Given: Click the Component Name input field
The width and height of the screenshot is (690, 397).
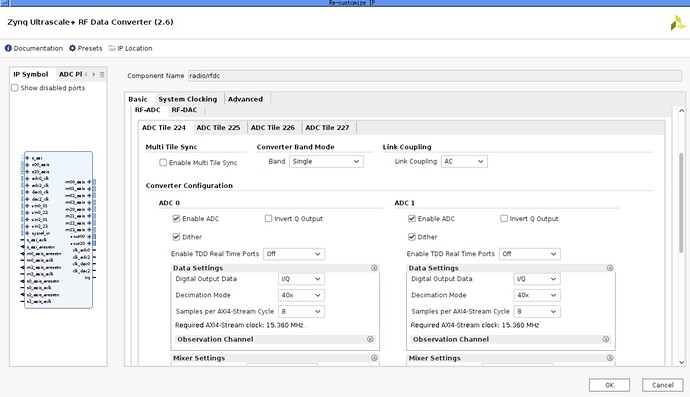Looking at the screenshot, I should click(435, 76).
